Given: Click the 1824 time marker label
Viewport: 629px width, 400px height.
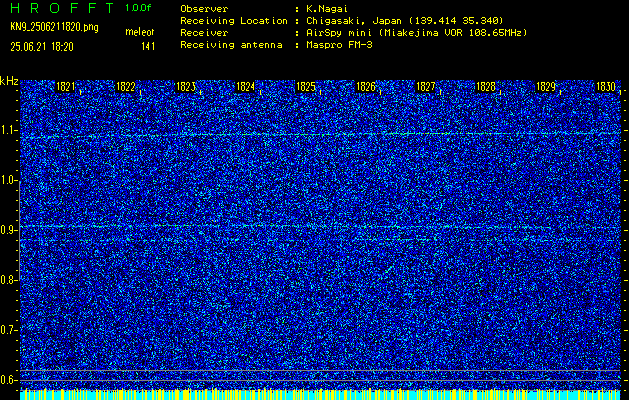Looking at the screenshot, I should click(x=246, y=87).
